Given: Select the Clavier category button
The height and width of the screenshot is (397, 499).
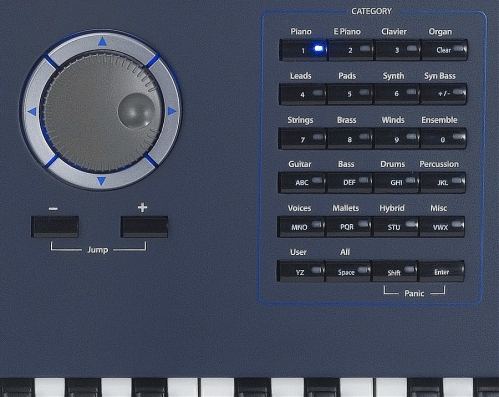Looking at the screenshot, I should pos(397,50).
